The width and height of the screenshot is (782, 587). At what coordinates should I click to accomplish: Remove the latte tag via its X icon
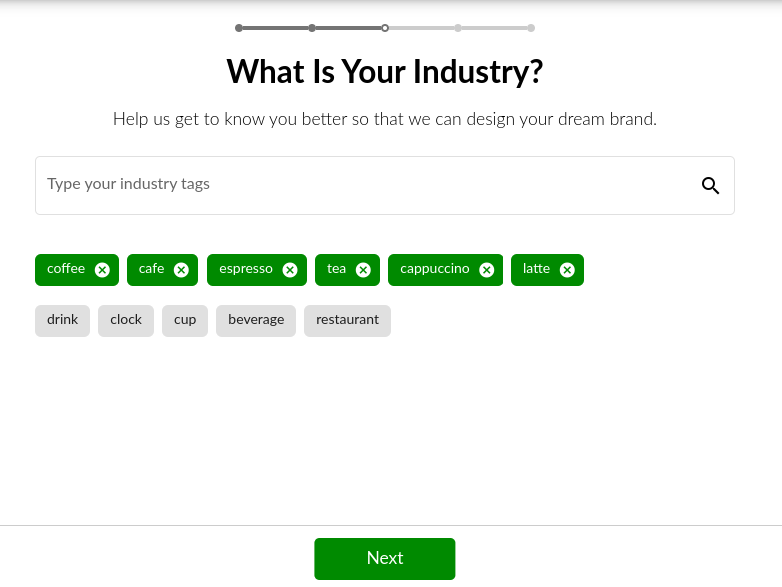tap(567, 270)
